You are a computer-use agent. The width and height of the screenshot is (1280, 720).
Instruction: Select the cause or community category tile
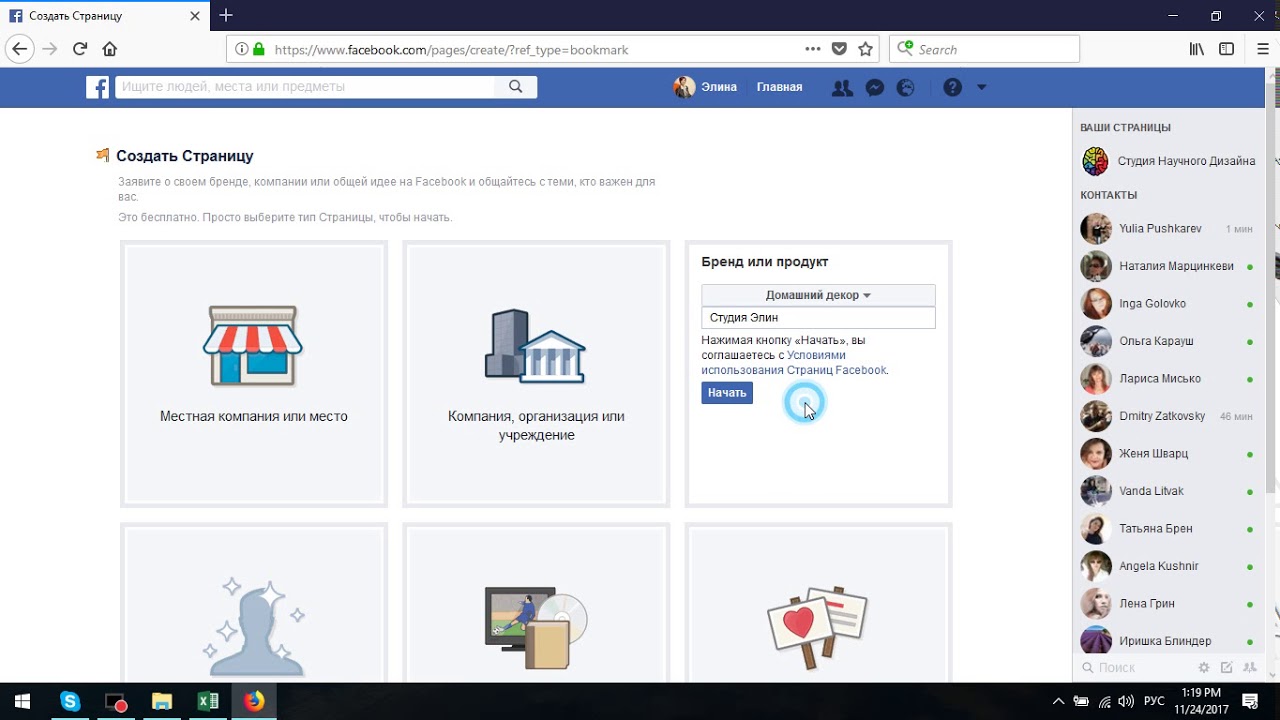(x=818, y=604)
